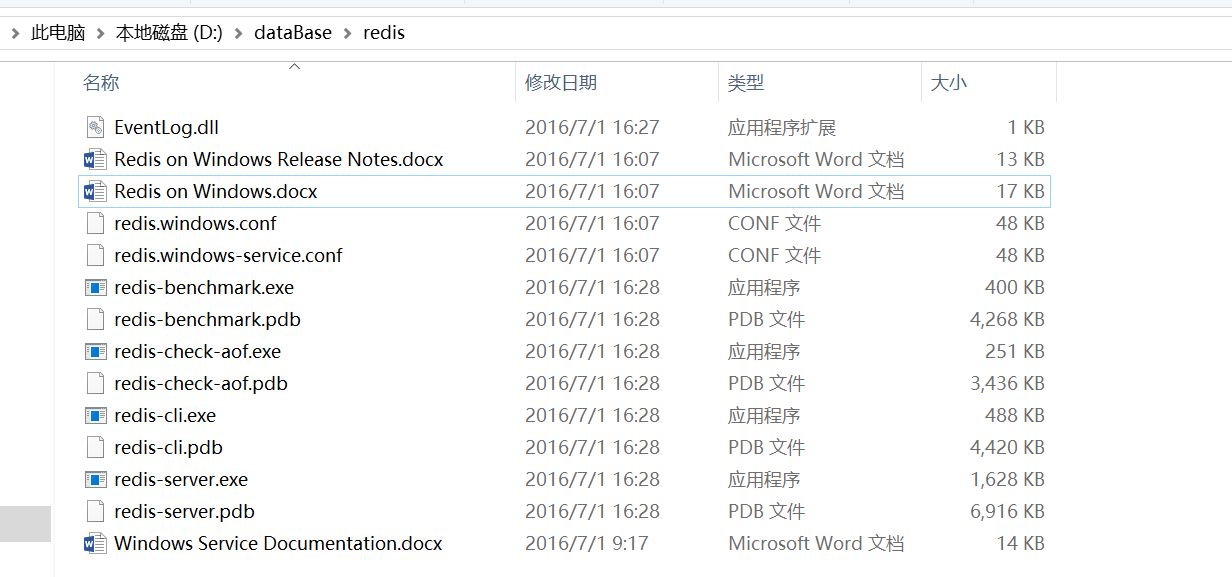Sort files by the 名称 column header
This screenshot has height=577, width=1232.
click(x=101, y=83)
